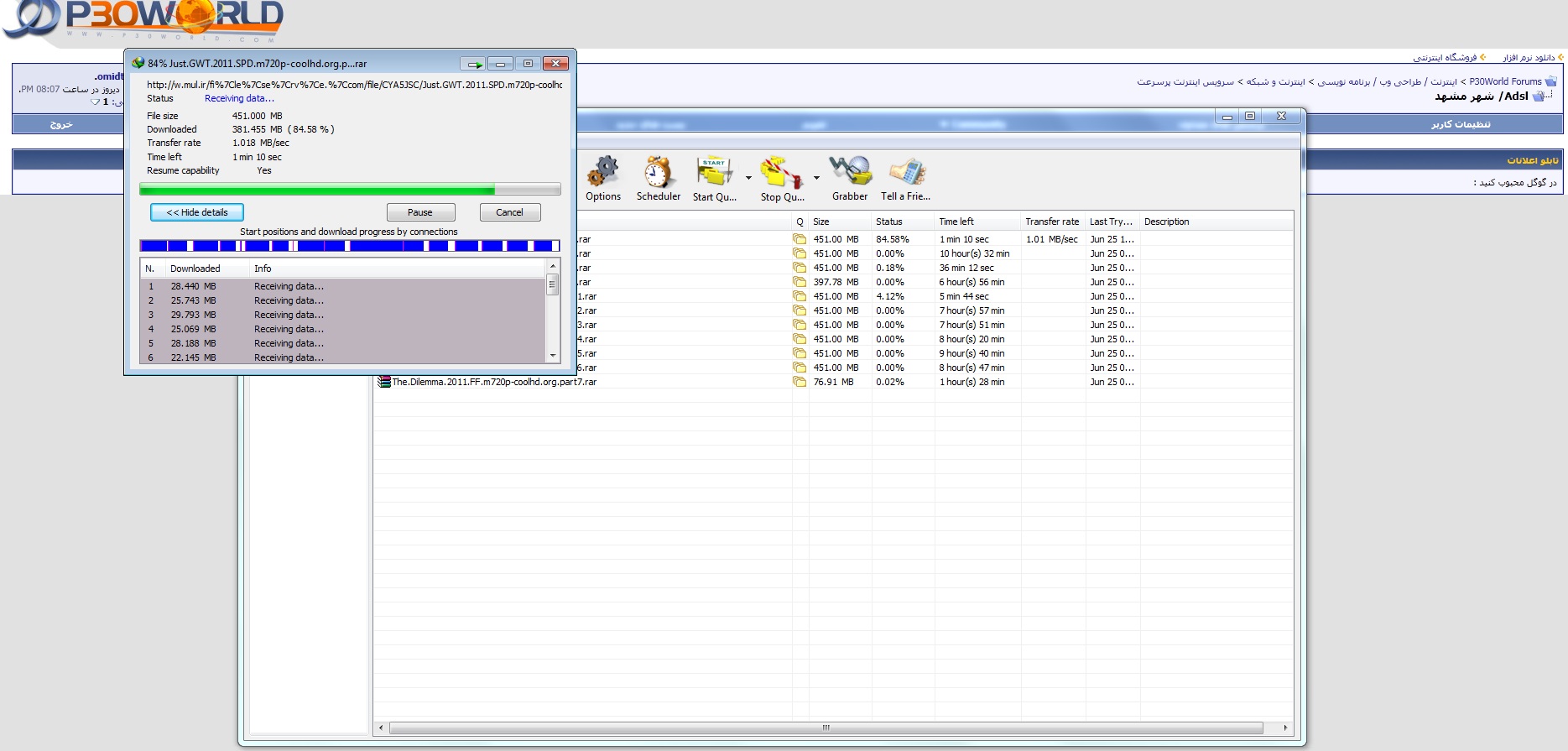Image resolution: width=1568 pixels, height=751 pixels.
Task: Launch the Grabber tool icon
Action: tap(850, 171)
